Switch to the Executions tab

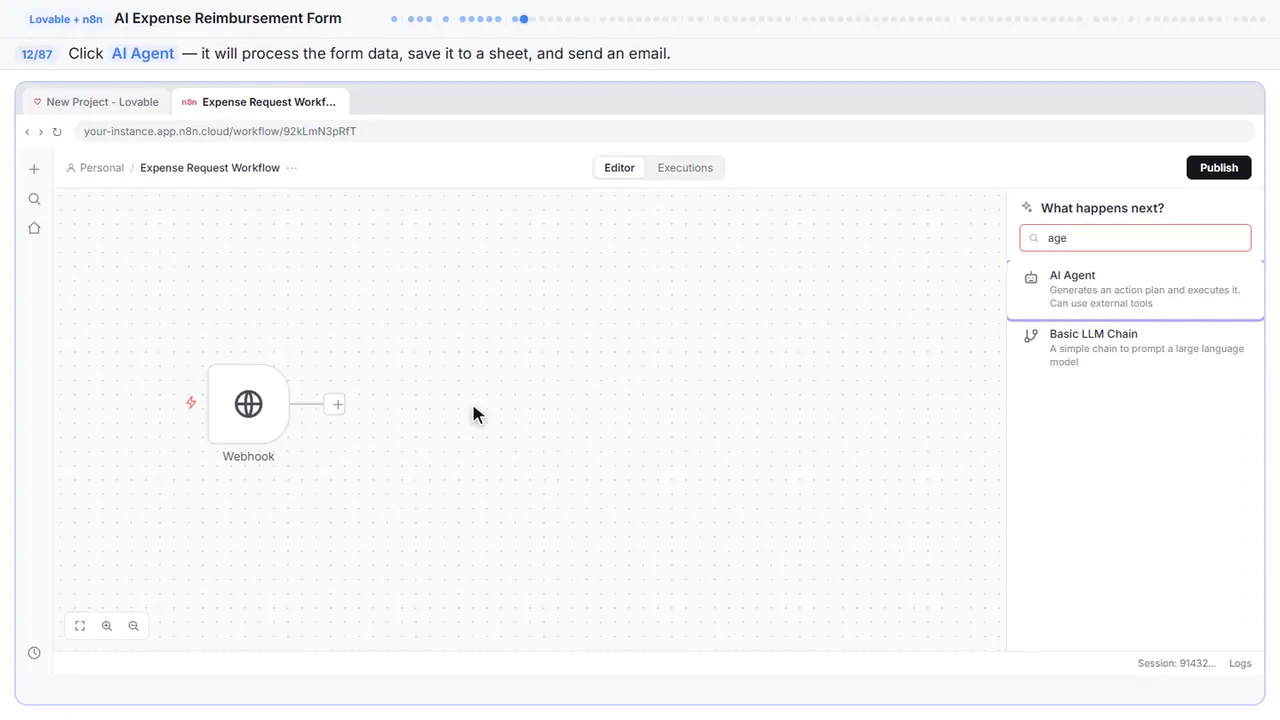(x=685, y=168)
